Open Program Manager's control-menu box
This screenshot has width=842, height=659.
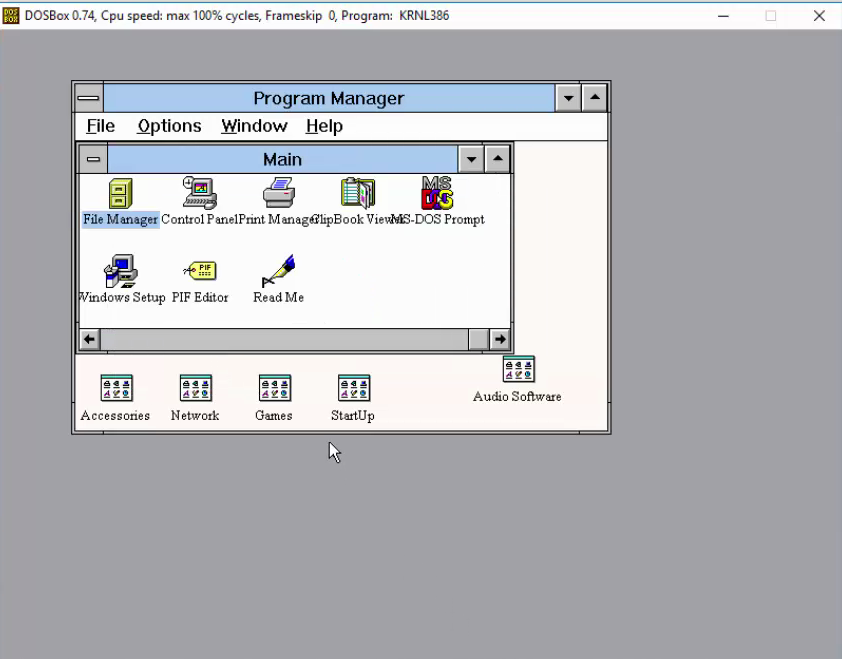point(88,97)
